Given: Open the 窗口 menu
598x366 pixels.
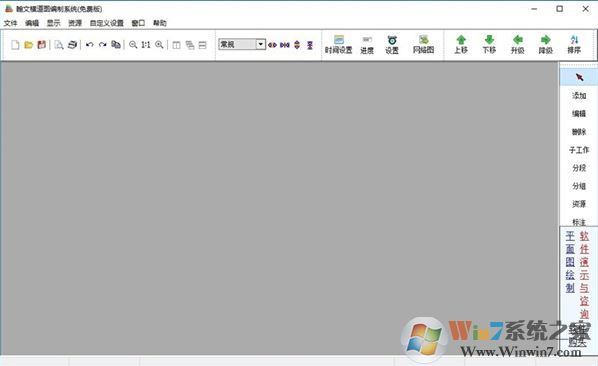Looking at the screenshot, I should pyautogui.click(x=138, y=23).
